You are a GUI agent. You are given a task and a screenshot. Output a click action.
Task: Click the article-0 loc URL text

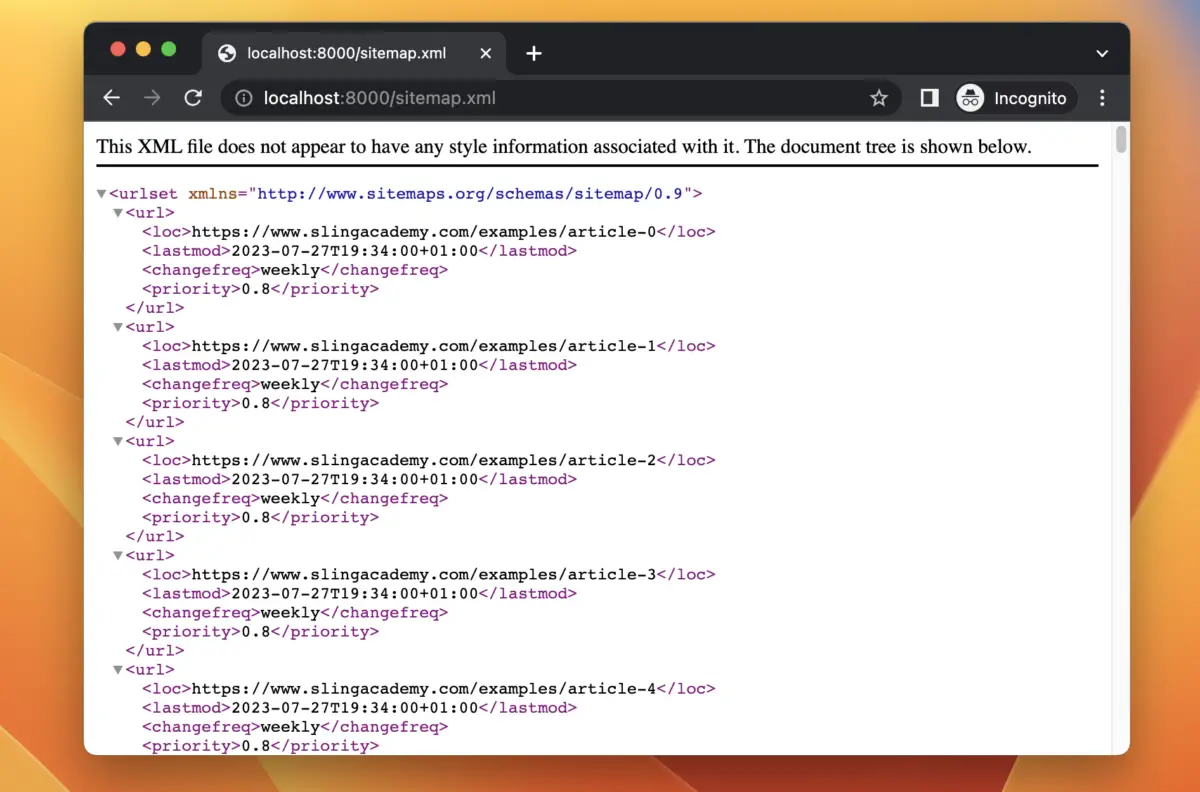click(424, 232)
